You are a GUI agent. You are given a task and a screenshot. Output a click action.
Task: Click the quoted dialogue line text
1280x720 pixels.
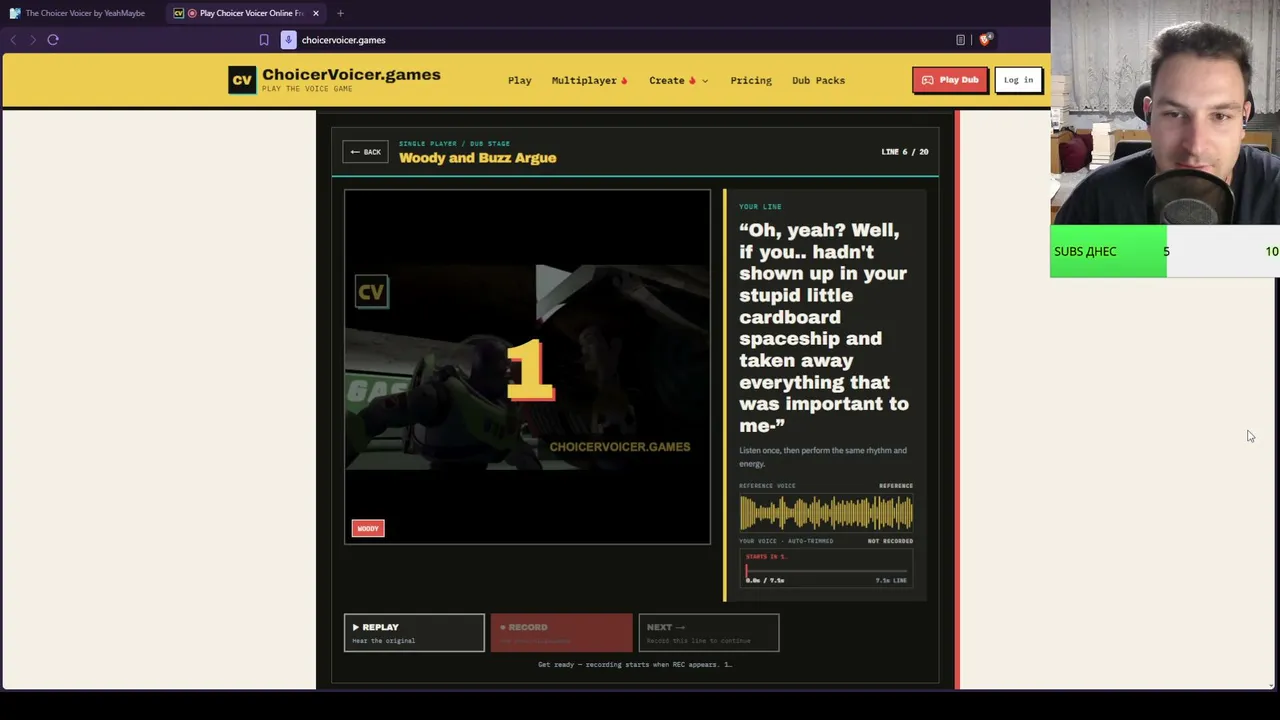(824, 328)
